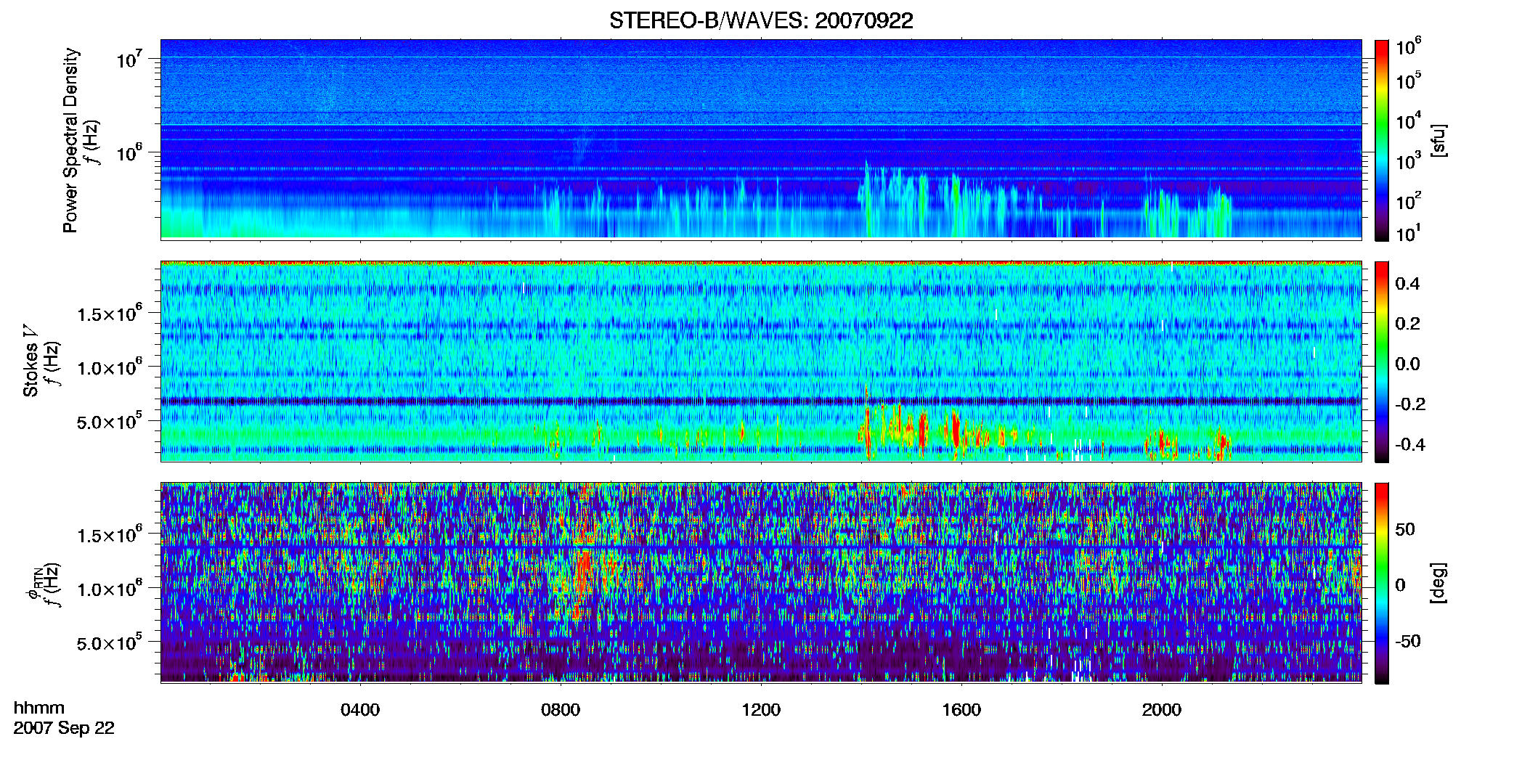Click 1.0×10^6 tick in Stokes V panel
The image size is (1522, 784).
coord(109,367)
